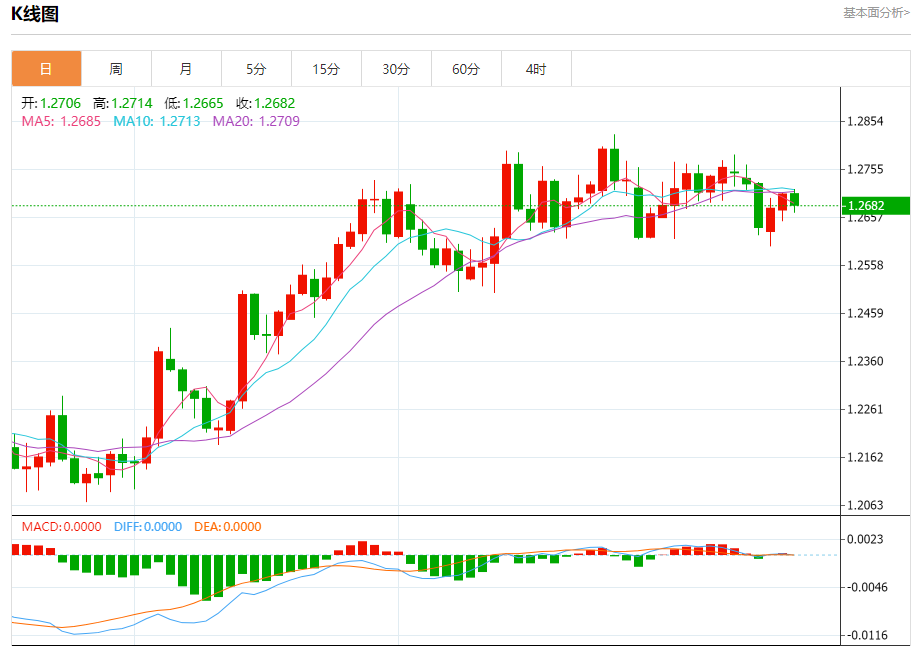Open the 30分 timeframe tab
The image size is (920, 646).
tap(396, 69)
